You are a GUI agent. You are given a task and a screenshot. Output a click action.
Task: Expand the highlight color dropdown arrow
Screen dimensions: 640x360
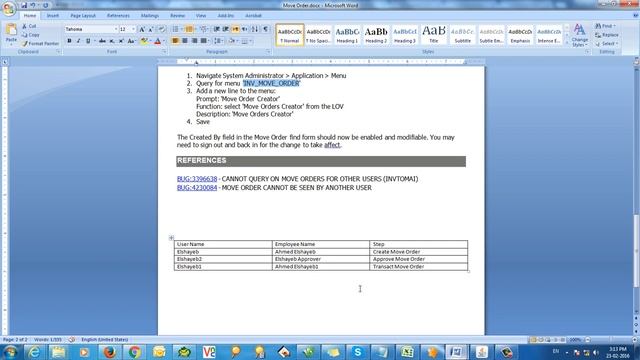click(x=150, y=41)
